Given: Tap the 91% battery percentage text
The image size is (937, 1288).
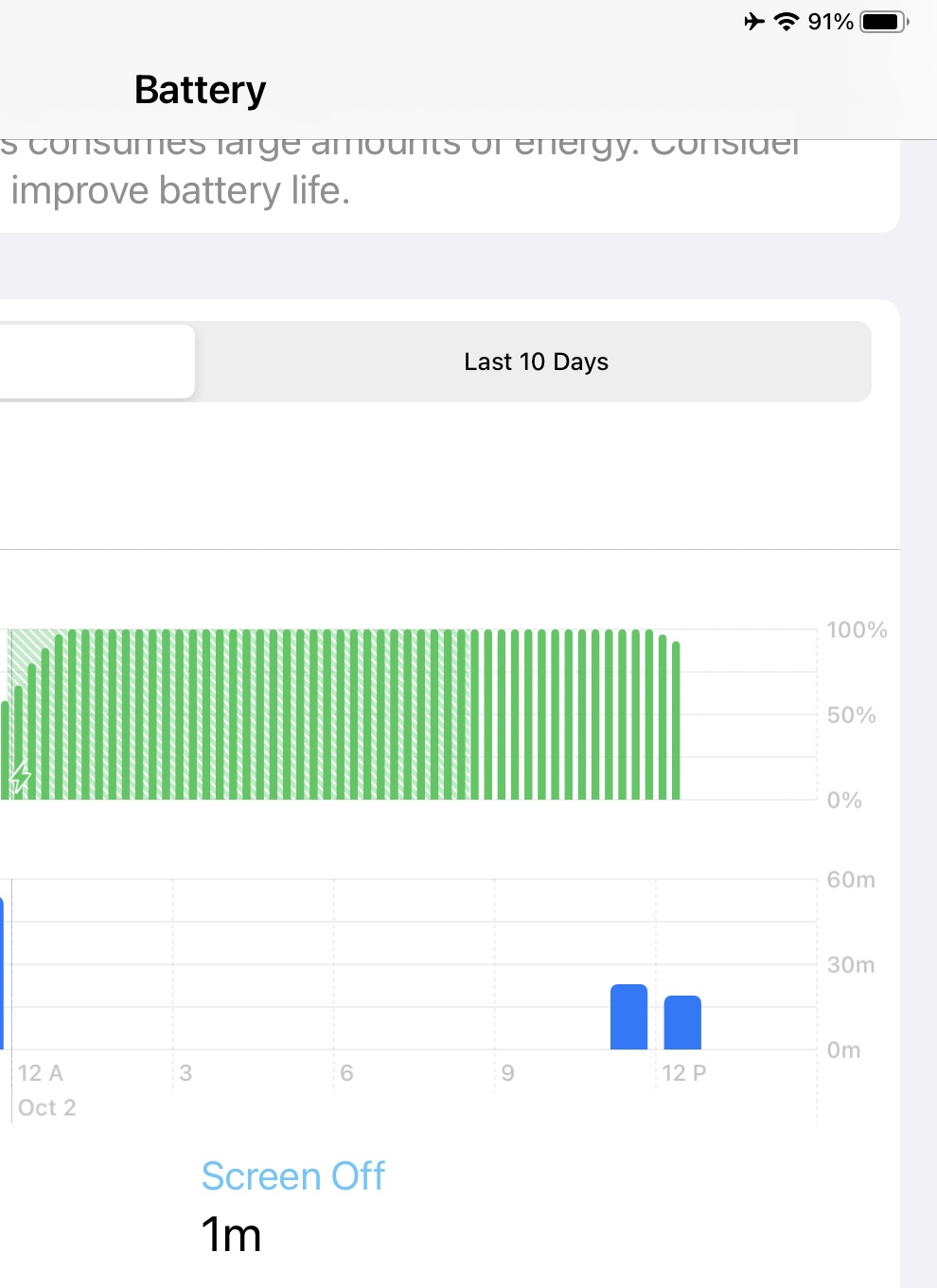Looking at the screenshot, I should coord(830,21).
